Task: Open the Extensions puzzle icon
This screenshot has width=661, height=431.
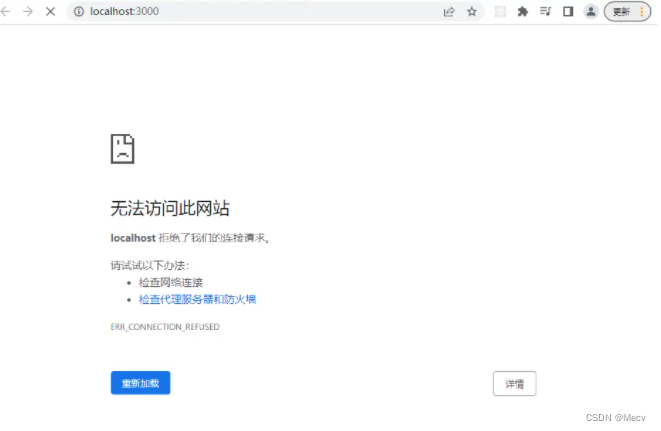Action: [523, 11]
